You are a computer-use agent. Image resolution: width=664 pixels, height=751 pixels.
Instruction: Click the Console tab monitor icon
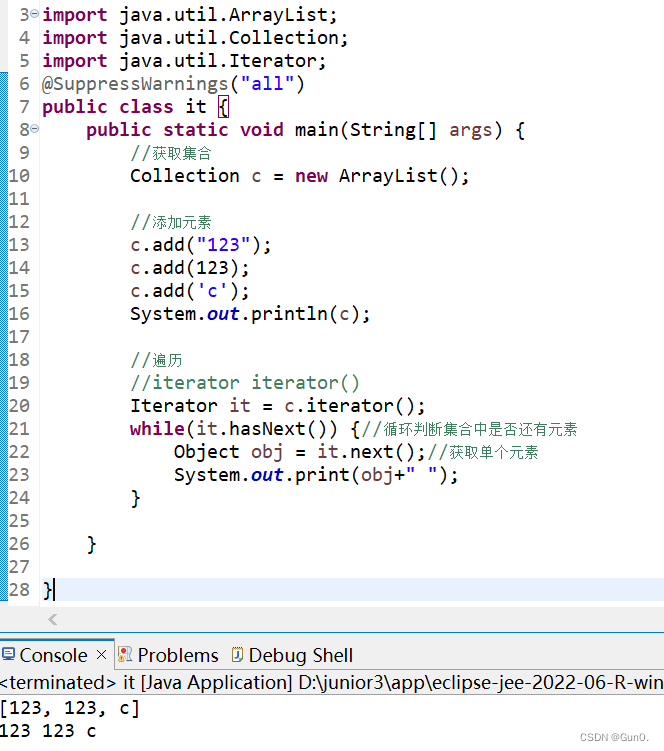click(x=8, y=654)
